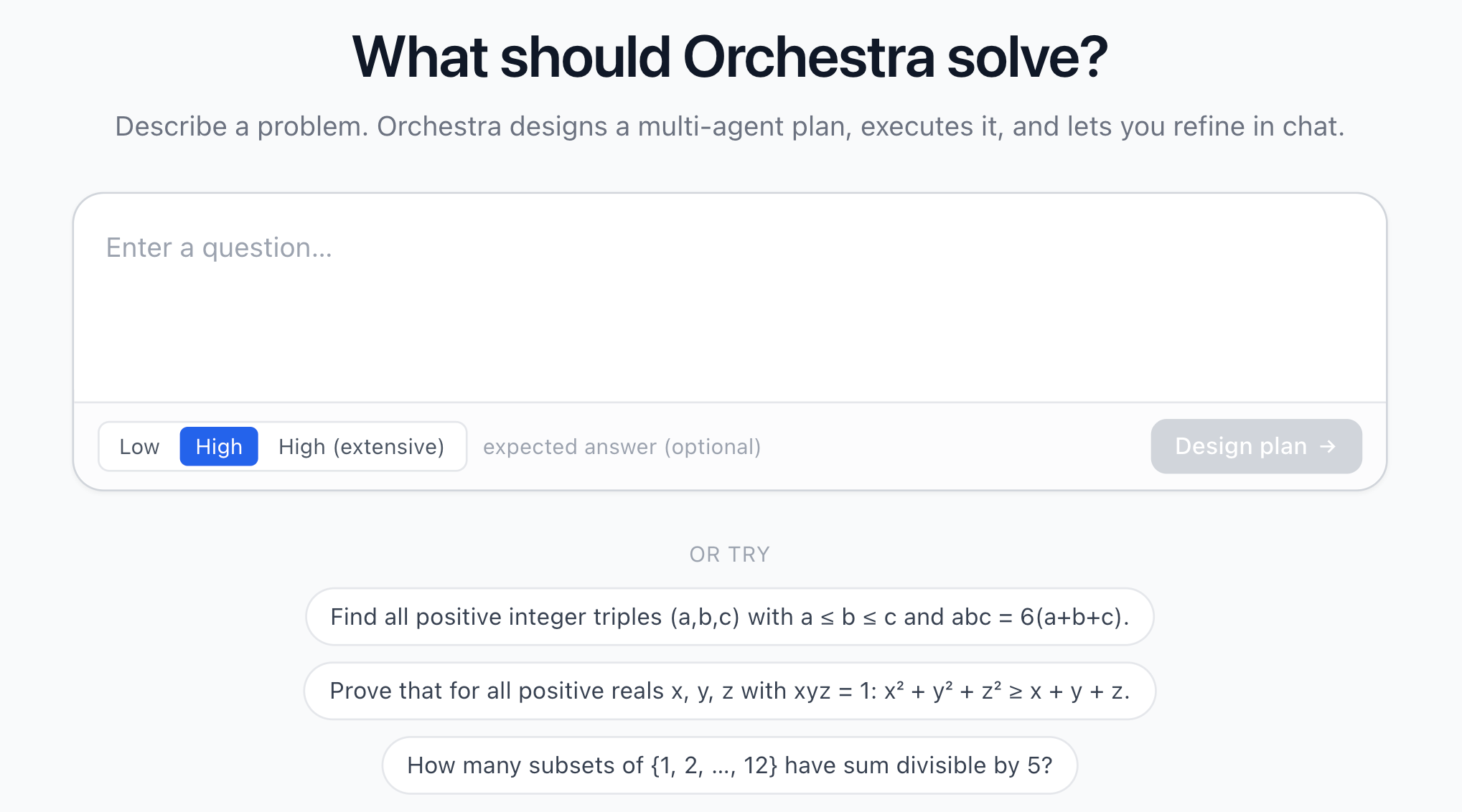
Task: Click the sample question about subsets of {1..12}
Action: coord(729,765)
